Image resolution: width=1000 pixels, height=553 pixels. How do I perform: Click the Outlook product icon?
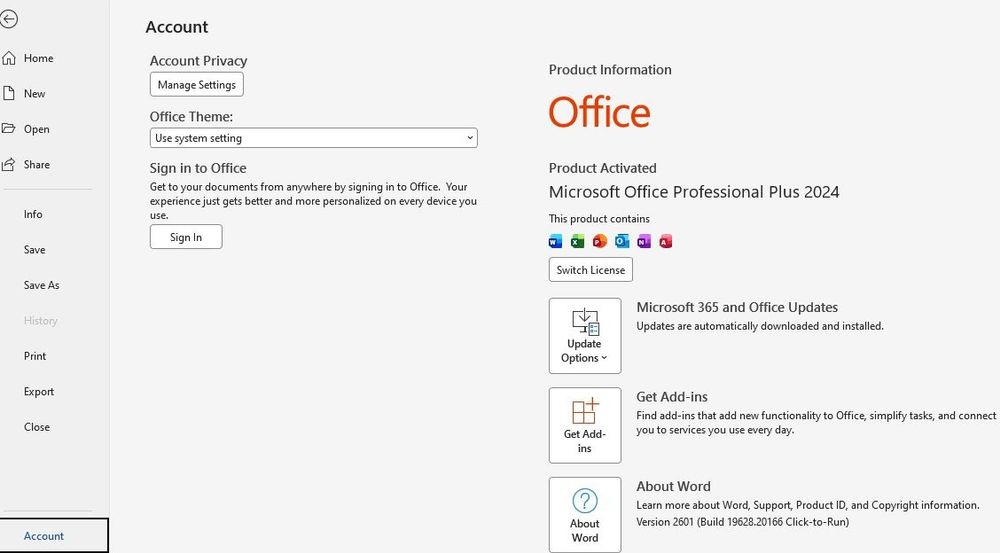622,241
